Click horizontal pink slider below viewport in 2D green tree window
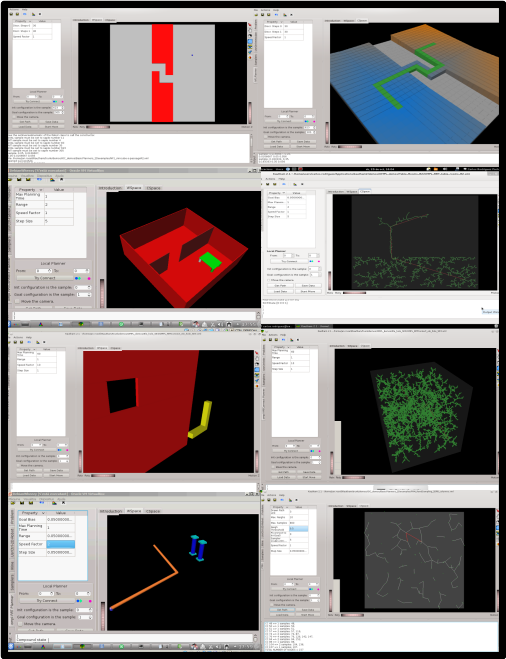506x659 pixels. 354,293
